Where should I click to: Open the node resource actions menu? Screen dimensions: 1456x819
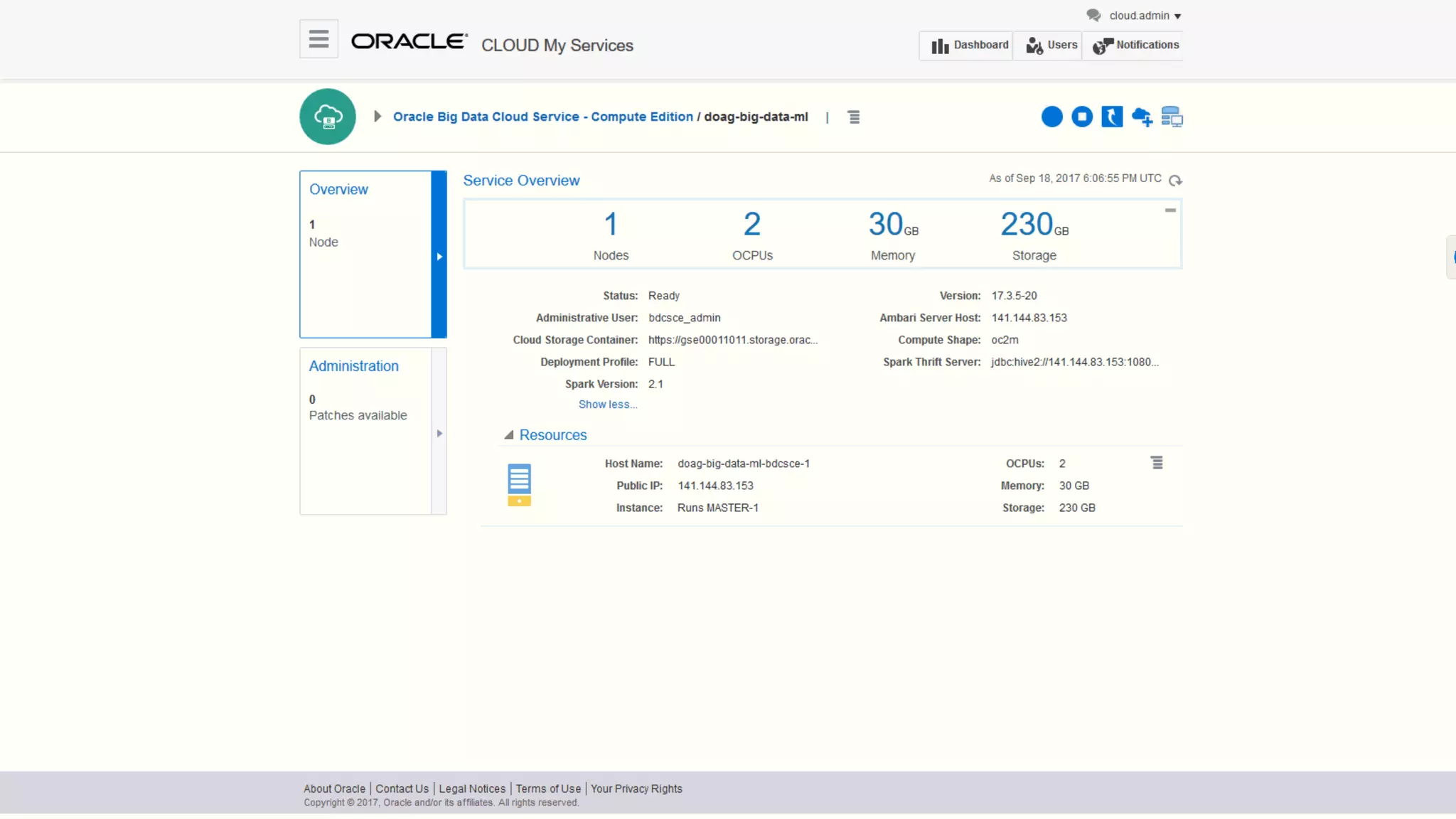[1157, 463]
